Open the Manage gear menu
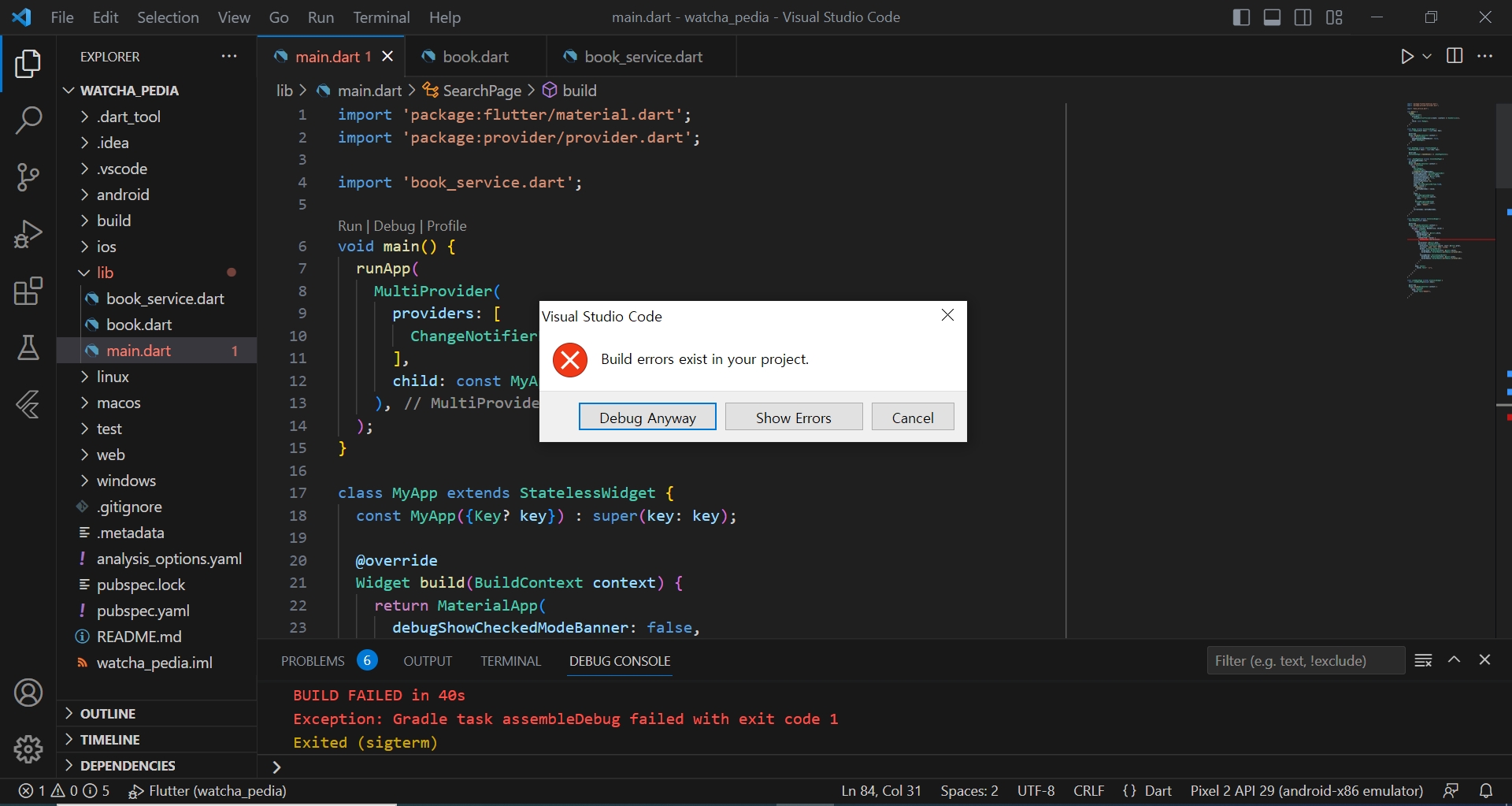1512x806 pixels. [28, 749]
